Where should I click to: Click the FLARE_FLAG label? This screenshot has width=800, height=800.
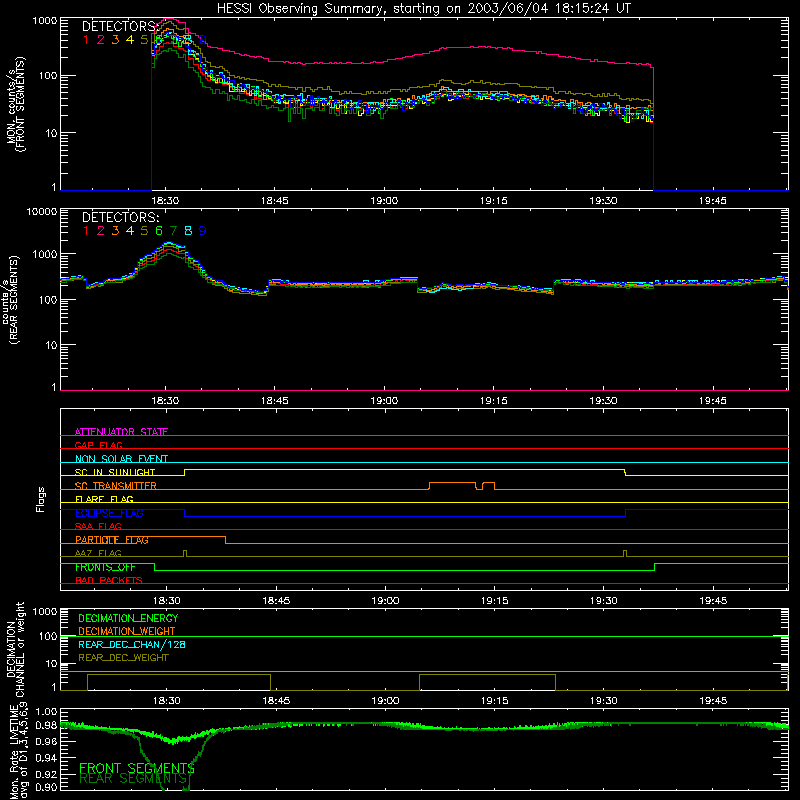(x=104, y=499)
